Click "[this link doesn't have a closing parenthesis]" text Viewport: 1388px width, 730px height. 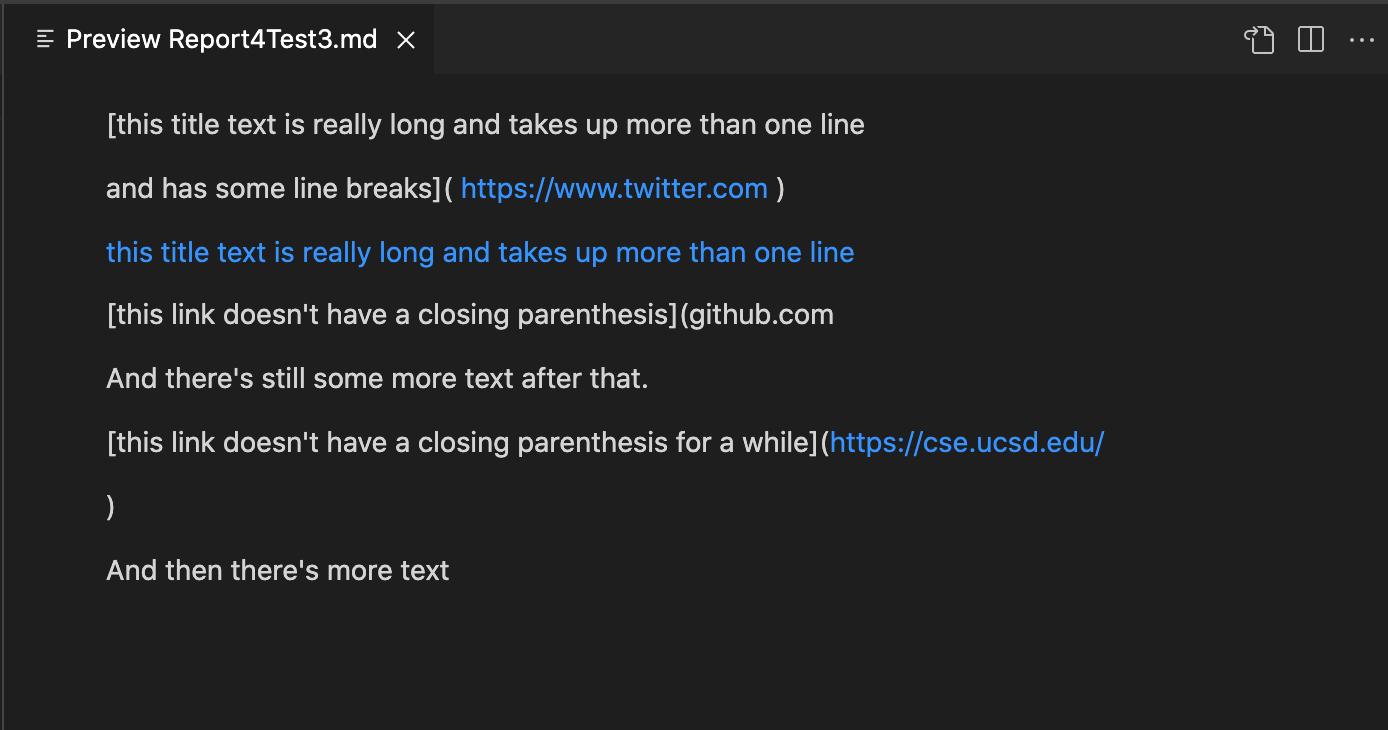coord(392,316)
